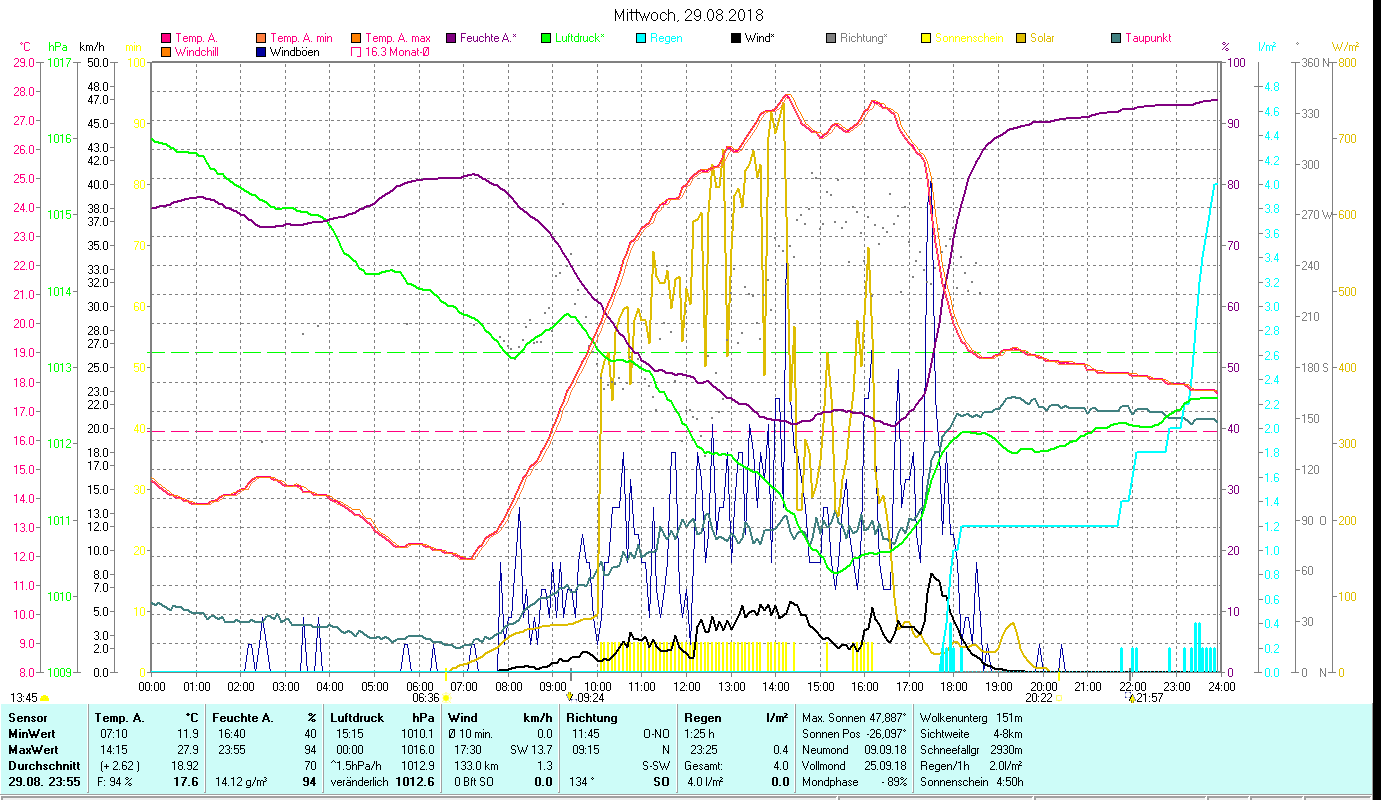Image resolution: width=1381 pixels, height=800 pixels.
Task: Click the MaxWert row label
Action: (34, 749)
